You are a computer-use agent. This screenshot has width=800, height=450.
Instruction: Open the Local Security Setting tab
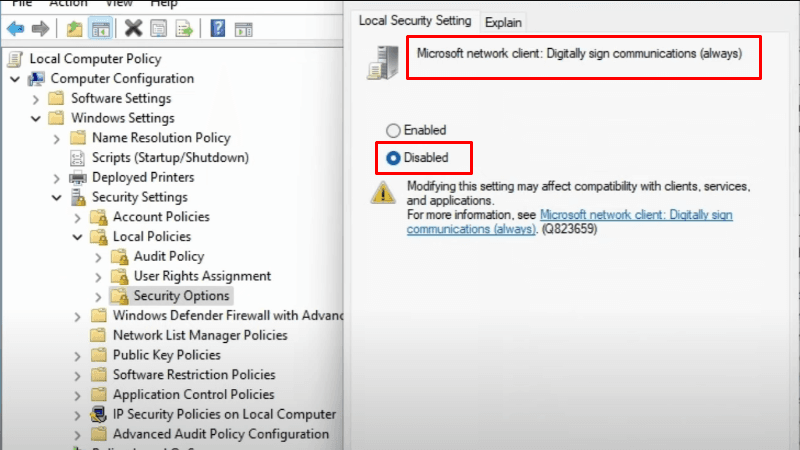[x=415, y=20]
